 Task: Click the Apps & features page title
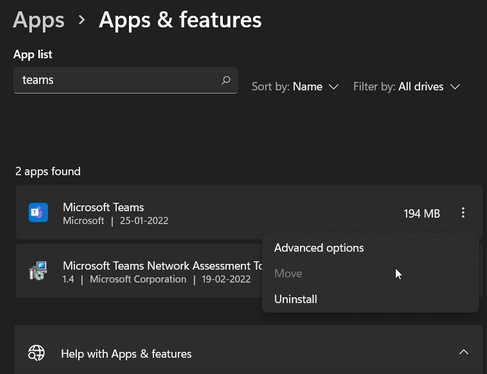[180, 20]
